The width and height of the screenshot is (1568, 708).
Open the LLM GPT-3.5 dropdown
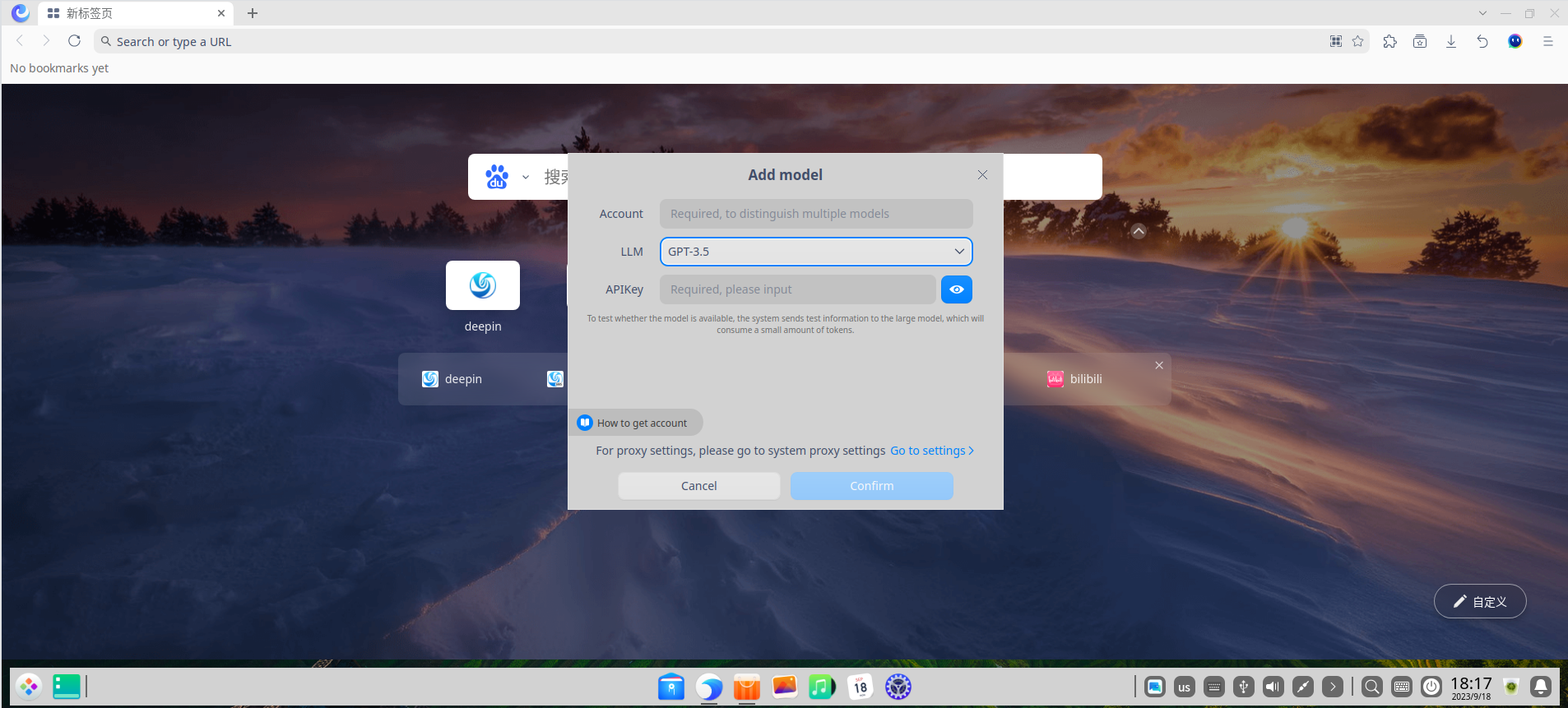(x=816, y=252)
